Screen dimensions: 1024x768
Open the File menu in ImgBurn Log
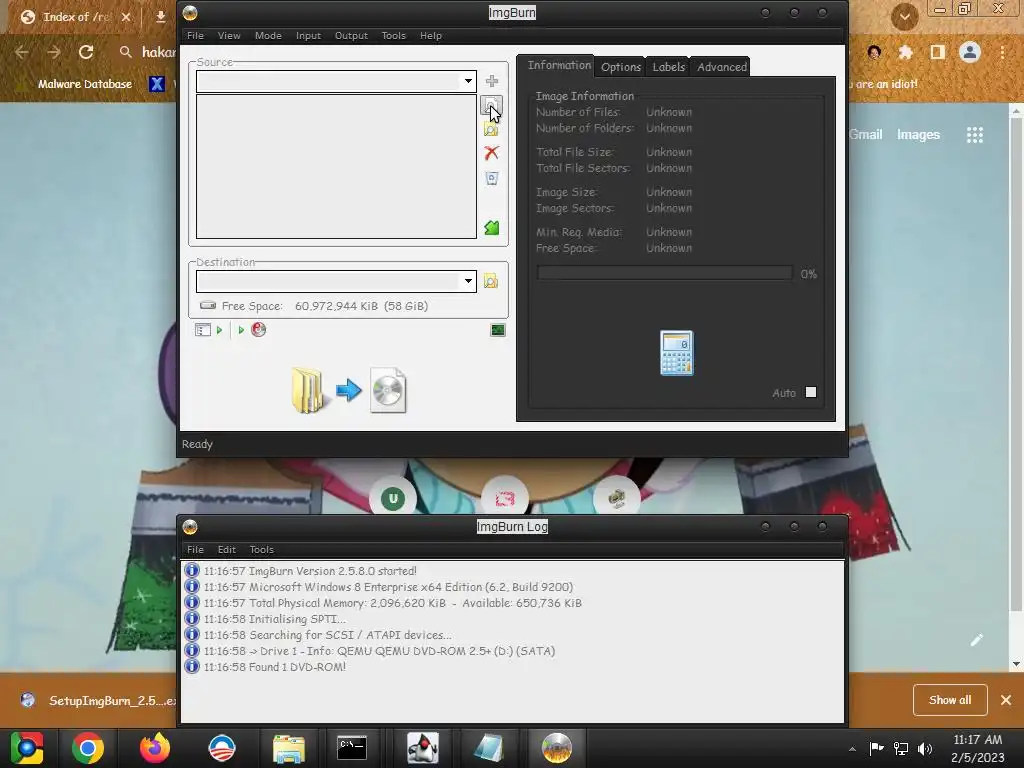click(x=195, y=550)
